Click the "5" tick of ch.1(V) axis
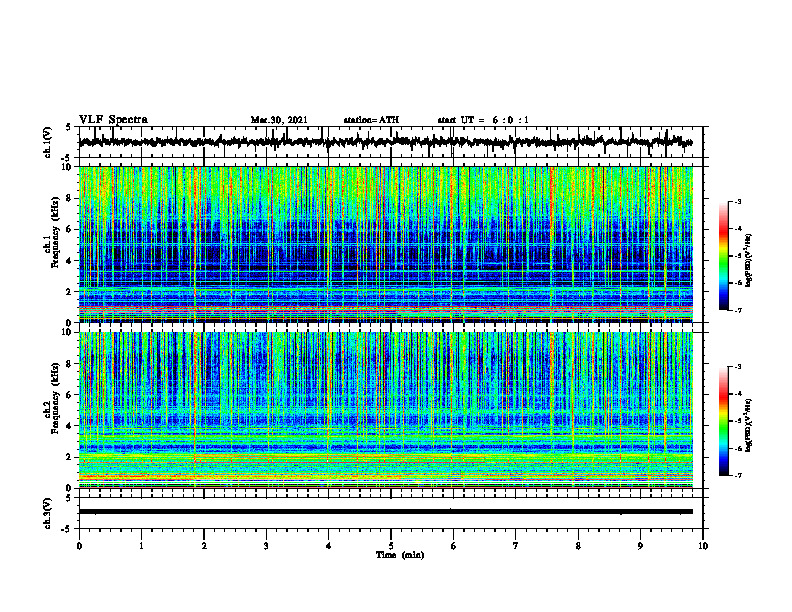Screen dimensions: 792x612 pos(69,127)
